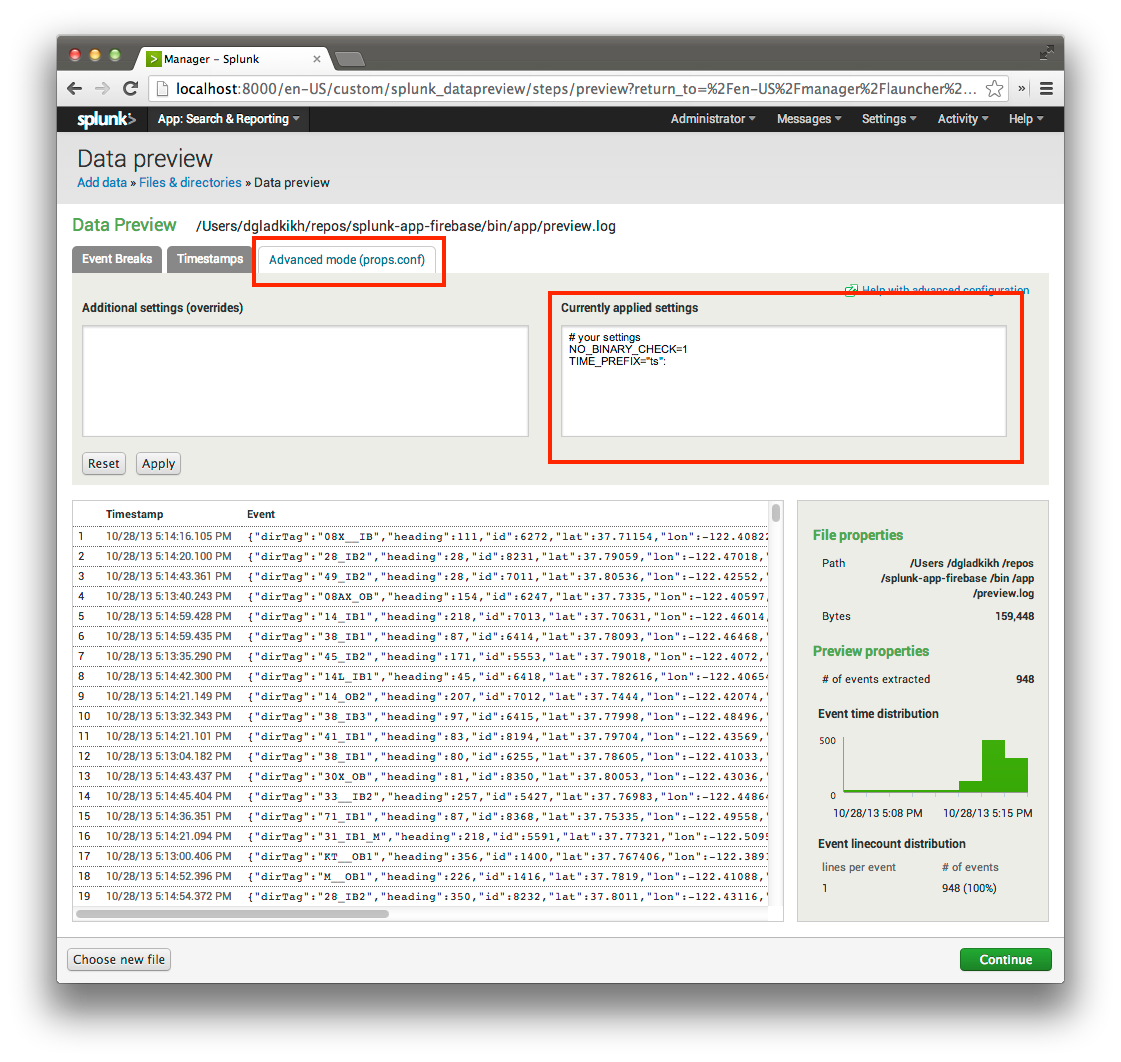Click the Apply button
The height and width of the screenshot is (1062, 1121).
pos(158,463)
